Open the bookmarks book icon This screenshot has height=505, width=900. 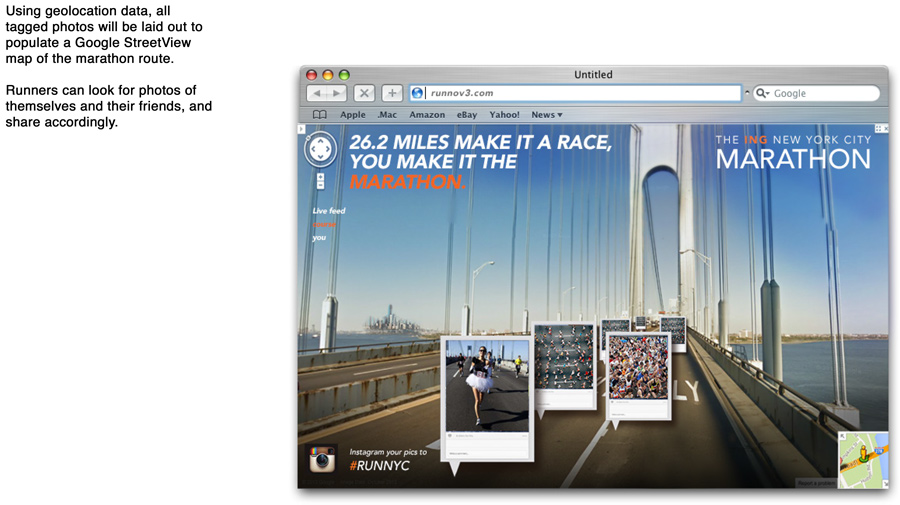coord(320,115)
